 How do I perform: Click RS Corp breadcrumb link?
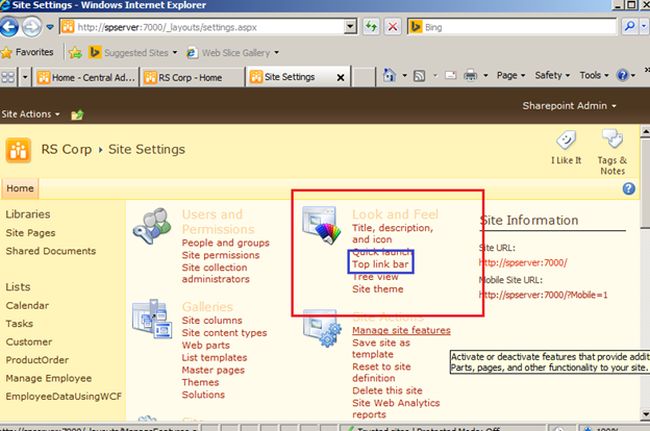pyautogui.click(x=66, y=149)
